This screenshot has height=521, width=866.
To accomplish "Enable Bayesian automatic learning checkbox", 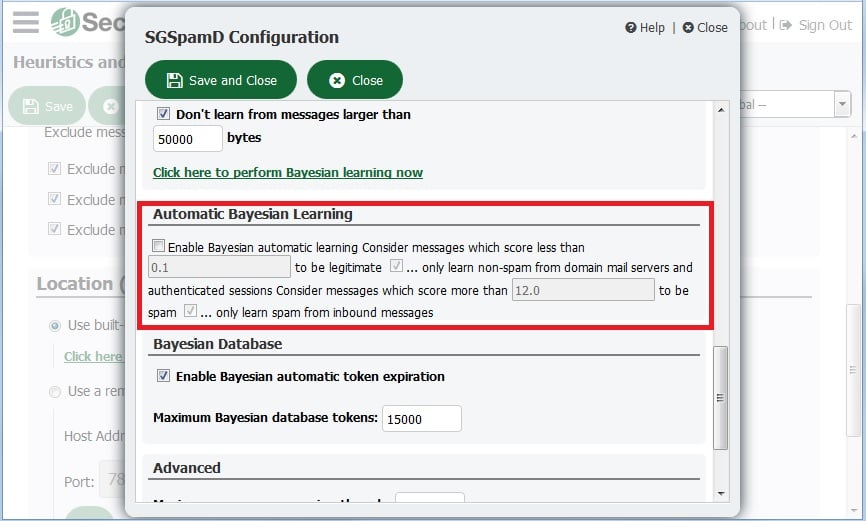I will (x=159, y=245).
